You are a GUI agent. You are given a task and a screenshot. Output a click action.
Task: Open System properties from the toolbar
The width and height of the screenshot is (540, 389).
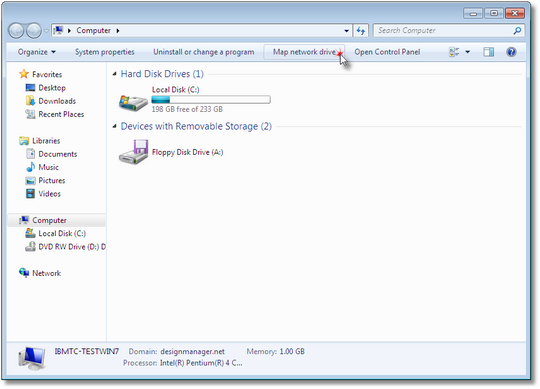(105, 52)
